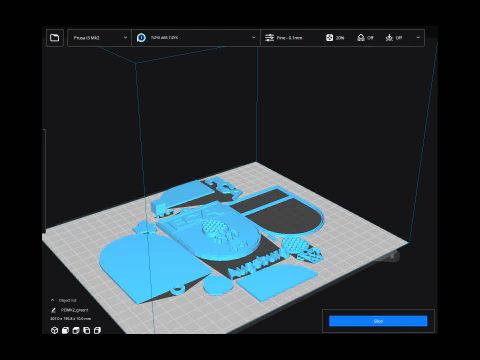Open file using the folder icon
480x360 pixels.
(55, 38)
